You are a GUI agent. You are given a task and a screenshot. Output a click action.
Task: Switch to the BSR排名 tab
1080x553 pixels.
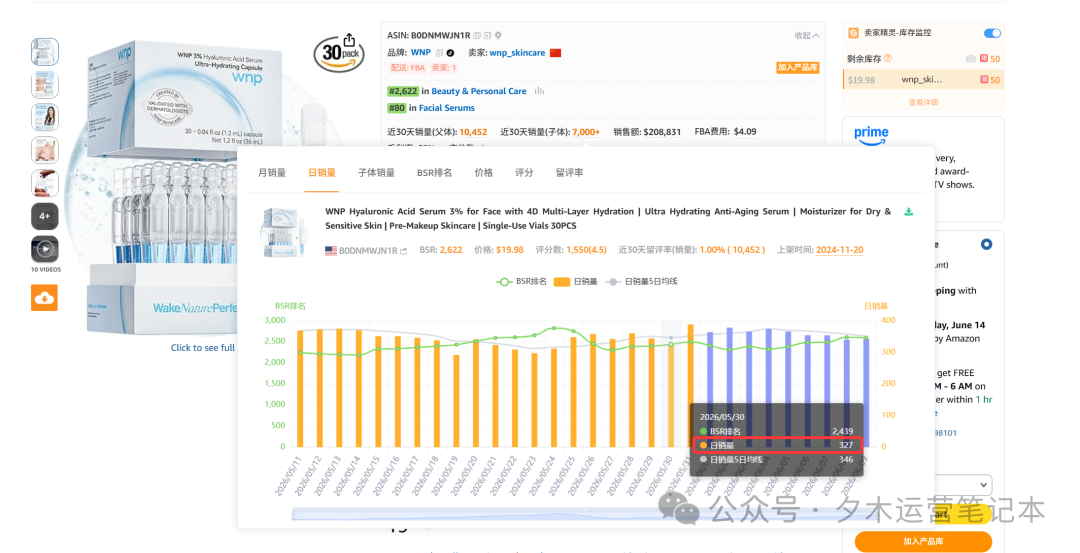(434, 173)
